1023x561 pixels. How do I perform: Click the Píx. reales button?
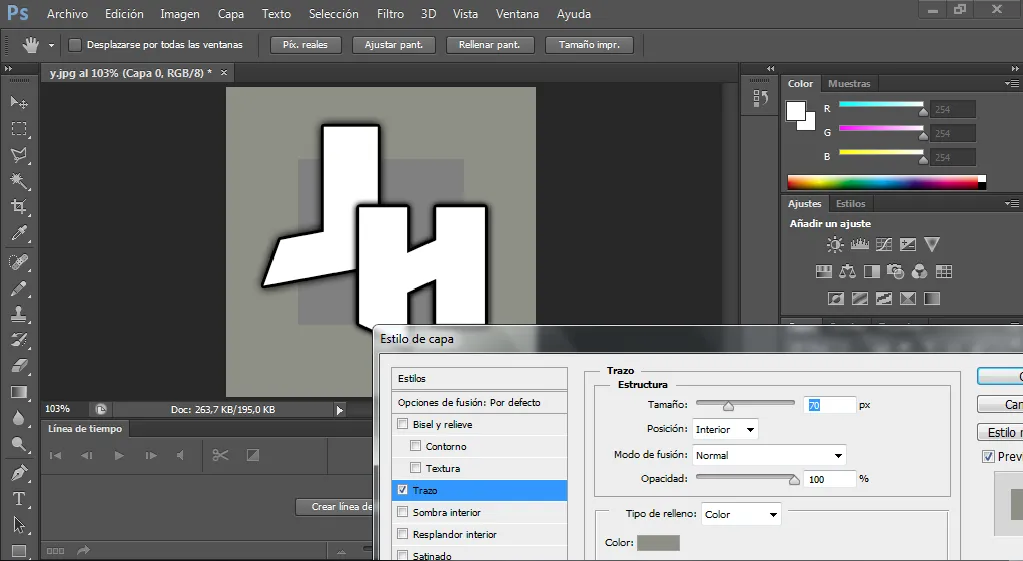tap(305, 45)
